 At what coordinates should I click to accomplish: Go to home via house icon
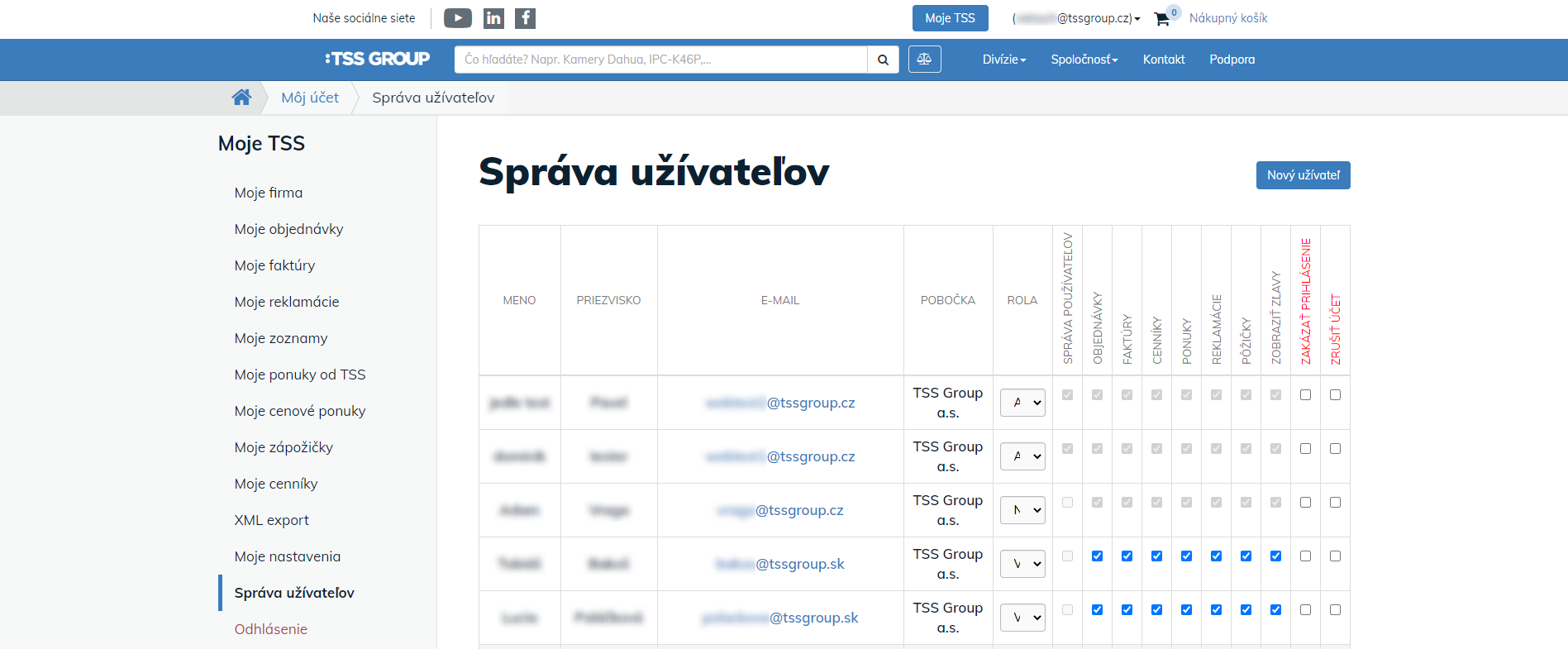(241, 98)
